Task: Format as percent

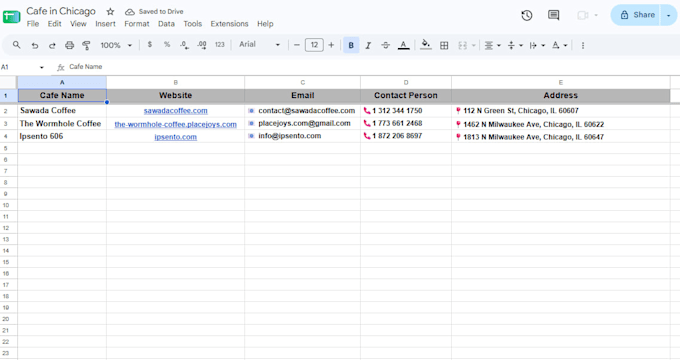Action: tap(167, 44)
